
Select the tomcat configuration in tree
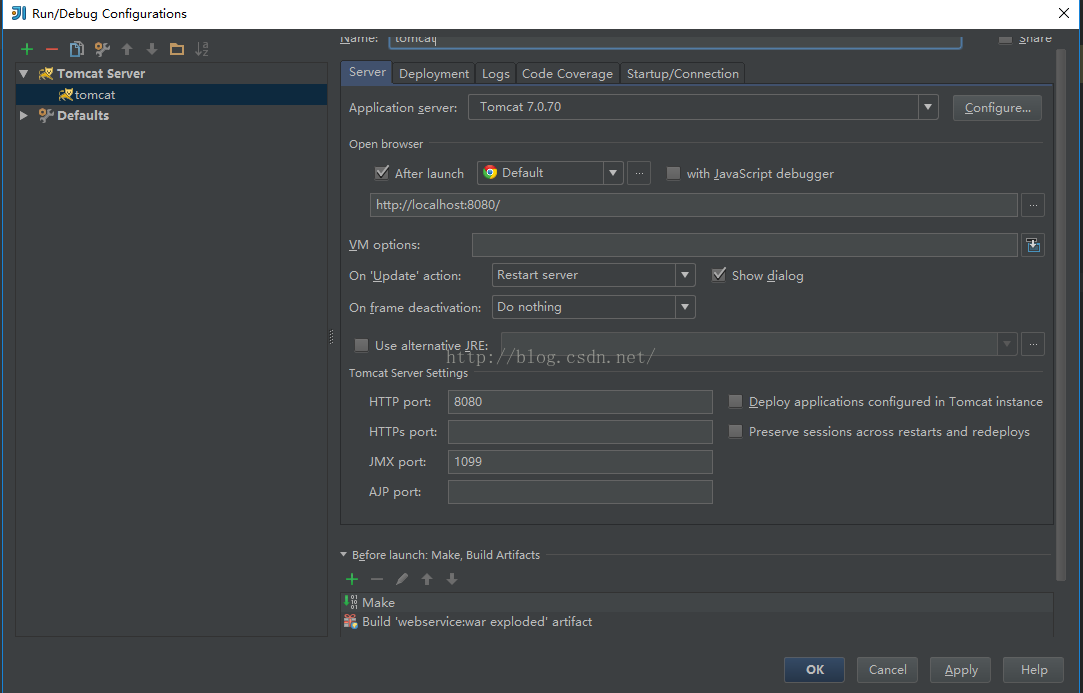pyautogui.click(x=171, y=95)
